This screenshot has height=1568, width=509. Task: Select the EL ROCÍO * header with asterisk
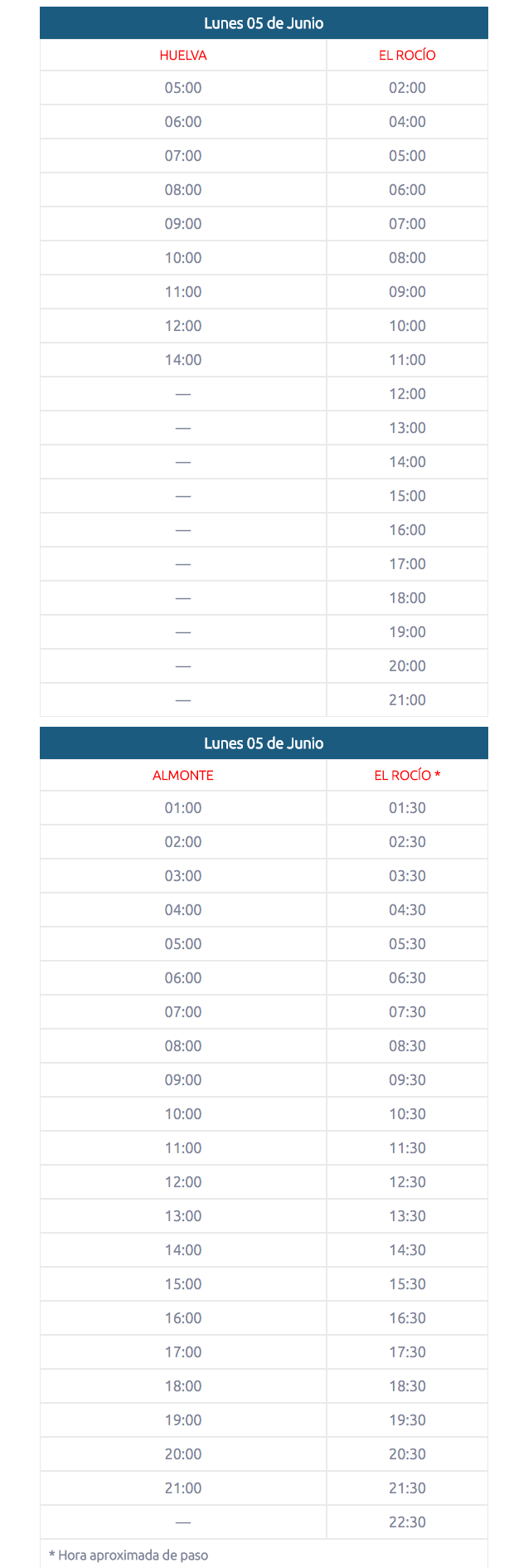tap(407, 776)
